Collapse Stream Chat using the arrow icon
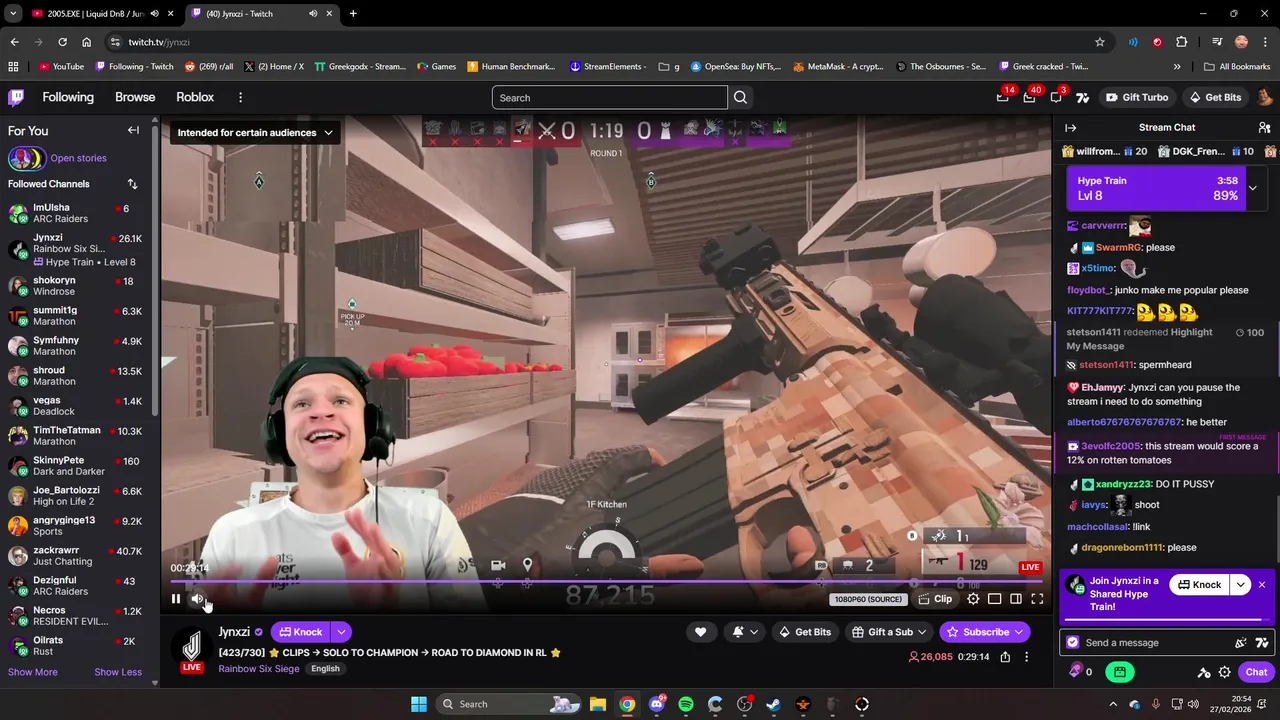The height and width of the screenshot is (720, 1280). 1070,128
